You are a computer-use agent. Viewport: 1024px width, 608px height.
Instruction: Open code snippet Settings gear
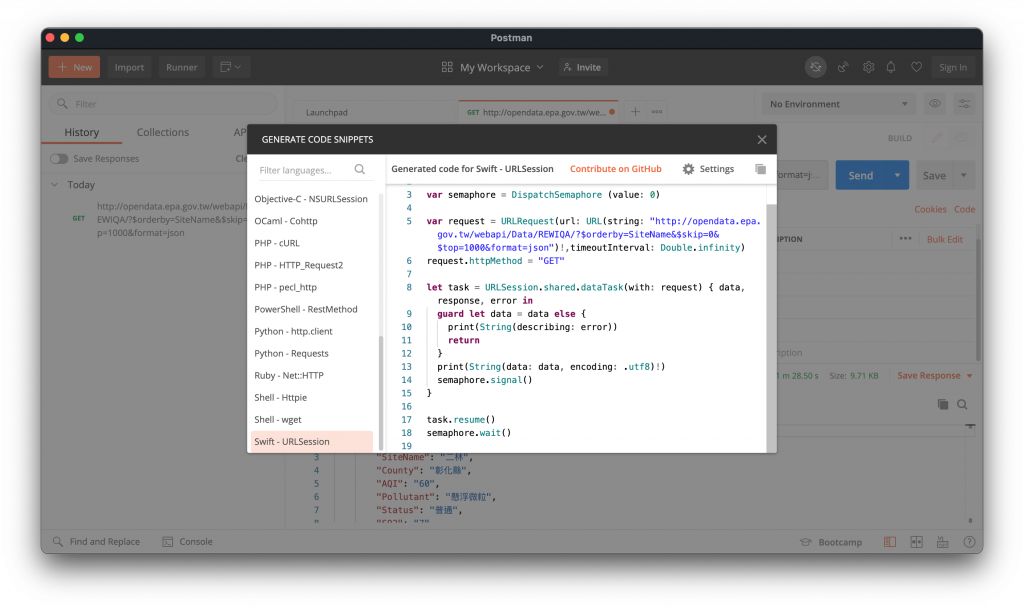pos(709,169)
